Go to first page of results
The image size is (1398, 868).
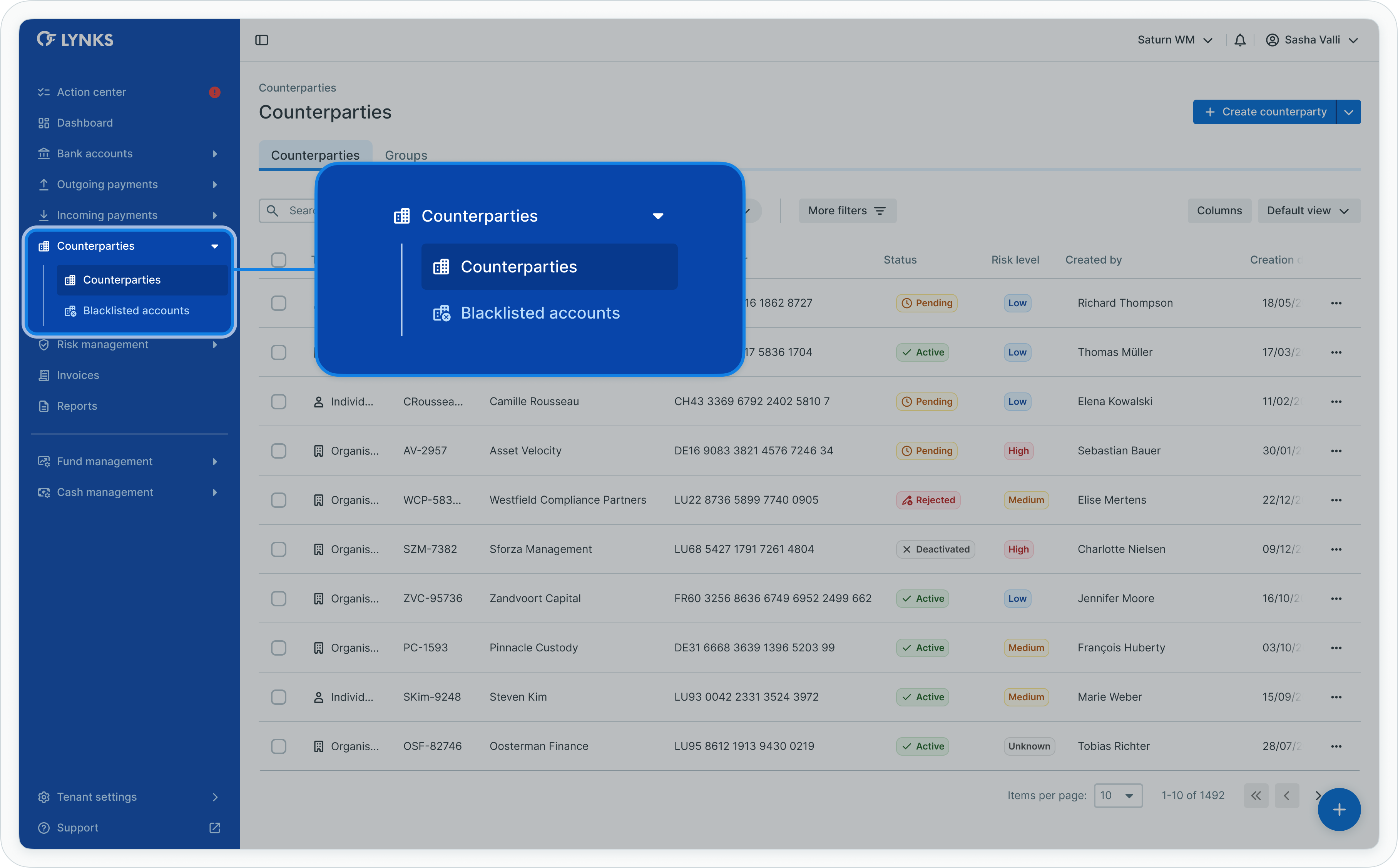[1256, 796]
